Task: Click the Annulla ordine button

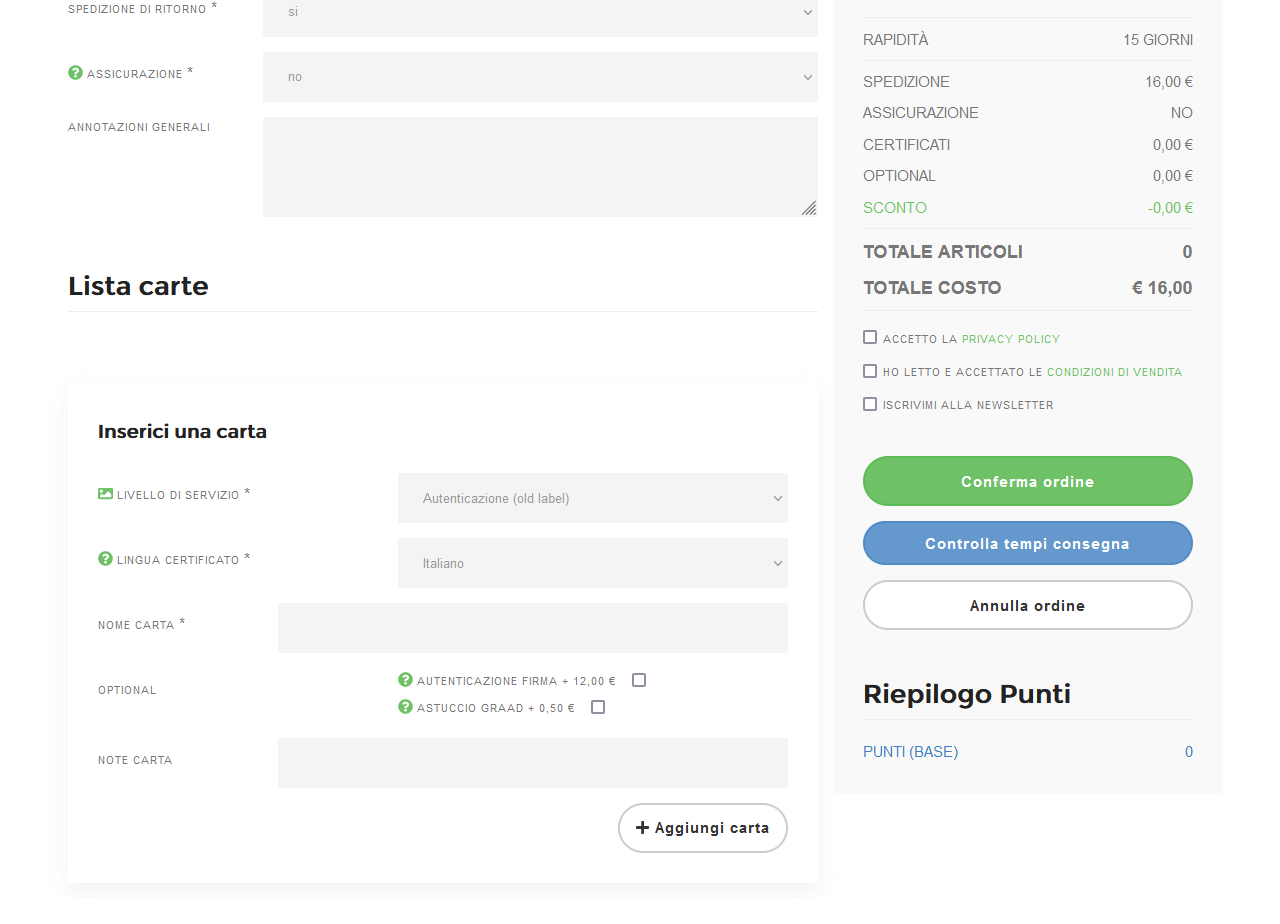Action: point(1028,605)
